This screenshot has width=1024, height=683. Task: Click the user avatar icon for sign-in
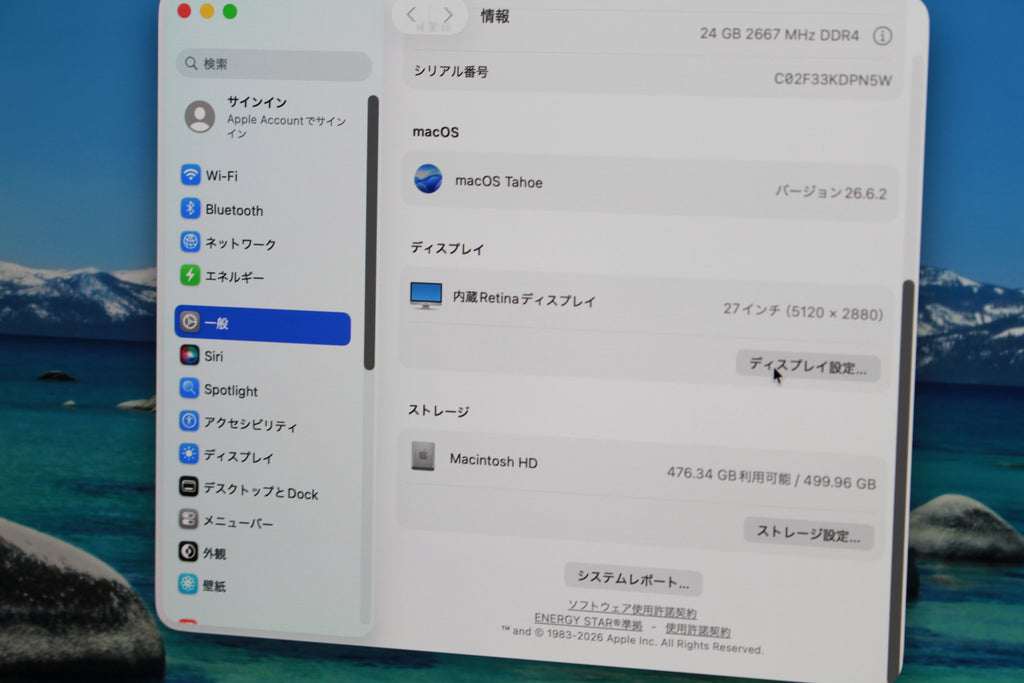[200, 117]
